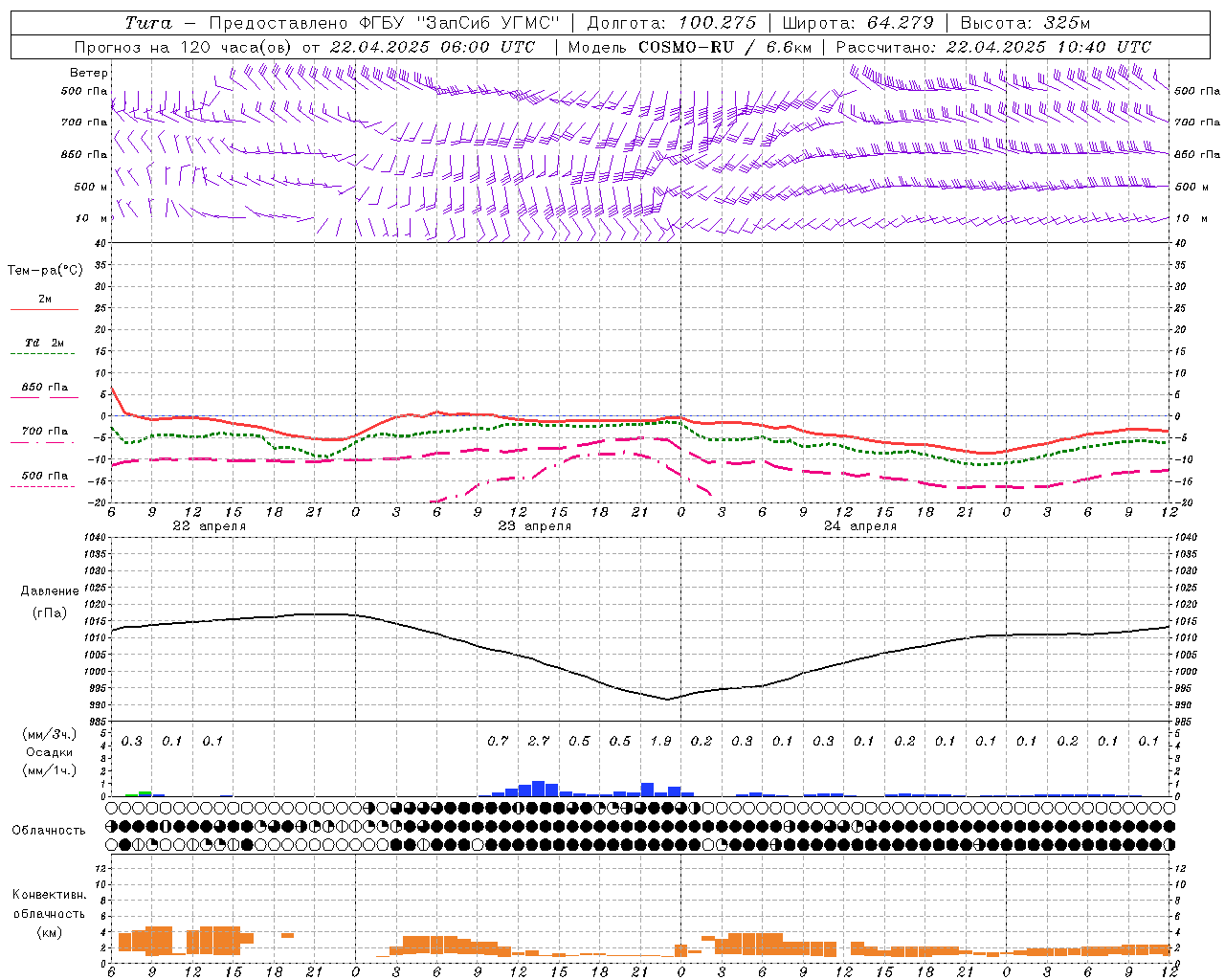Click the (мм/1ч.) precipitation unit label
Viewport: 1225px width, 980px height.
[x=48, y=770]
